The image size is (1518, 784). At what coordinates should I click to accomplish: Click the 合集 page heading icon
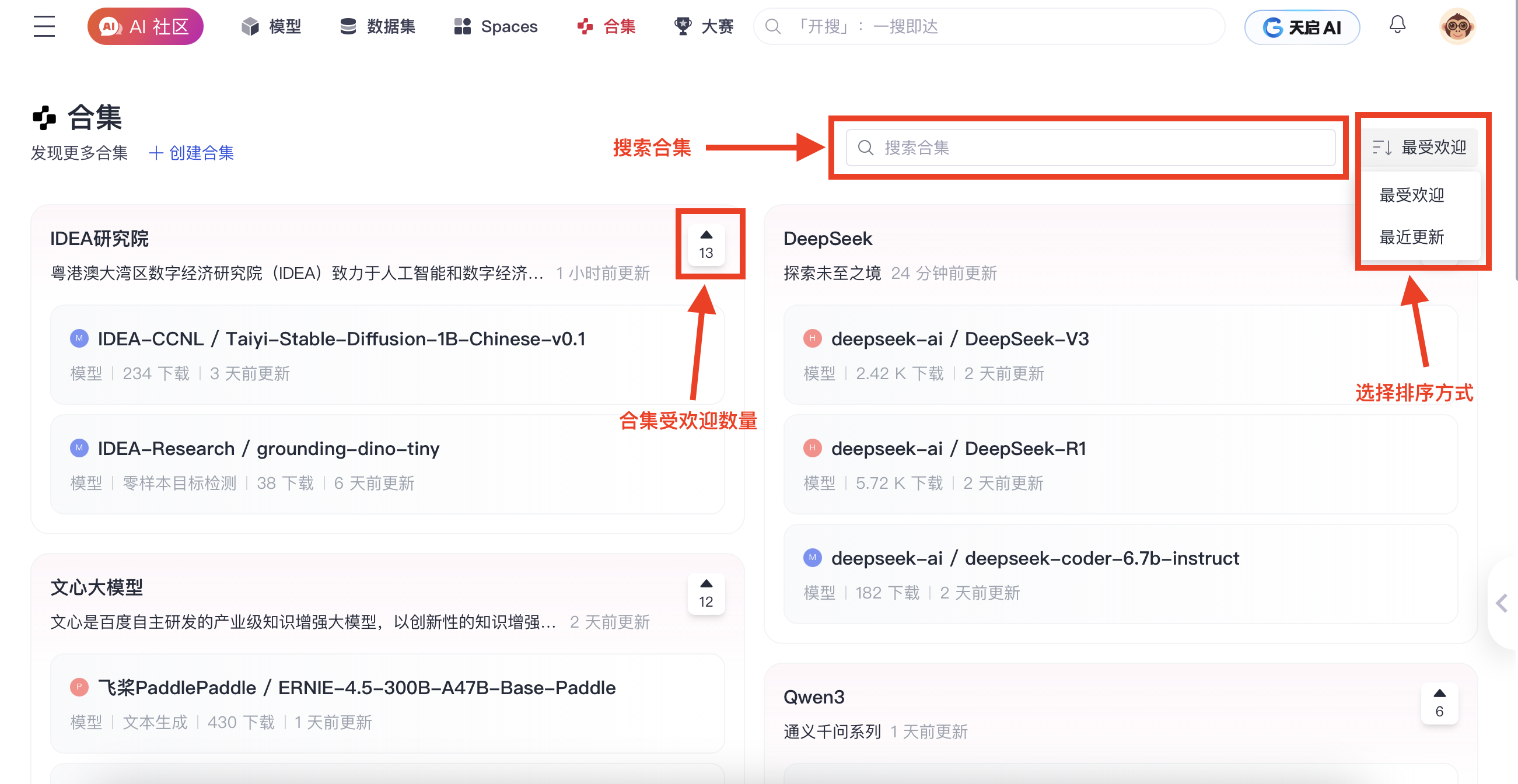coord(44,117)
